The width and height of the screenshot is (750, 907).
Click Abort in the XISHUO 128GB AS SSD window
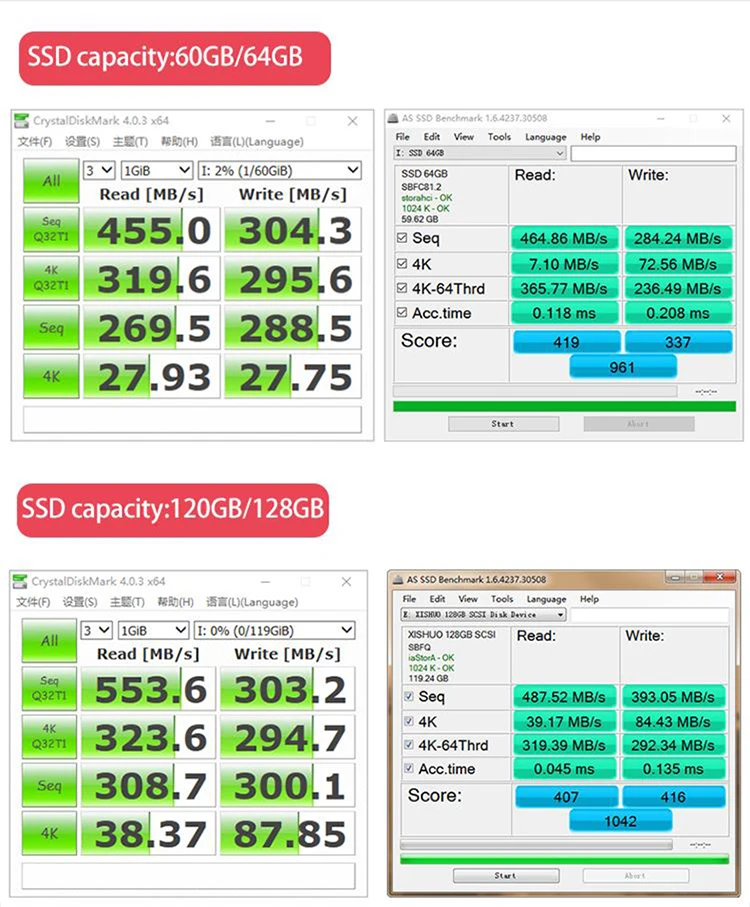634,875
